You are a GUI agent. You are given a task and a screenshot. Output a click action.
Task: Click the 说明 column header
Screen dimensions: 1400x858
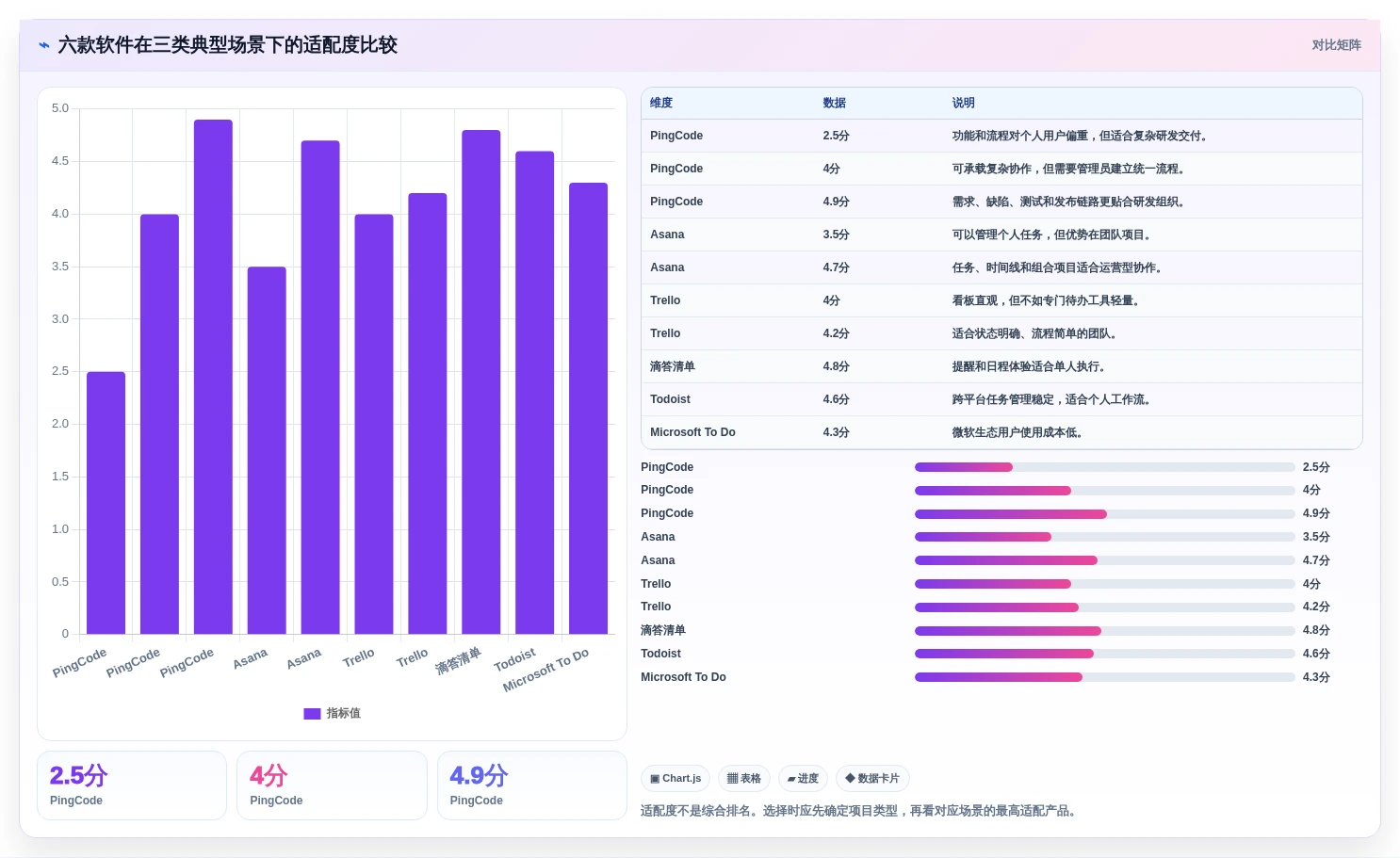tap(963, 104)
